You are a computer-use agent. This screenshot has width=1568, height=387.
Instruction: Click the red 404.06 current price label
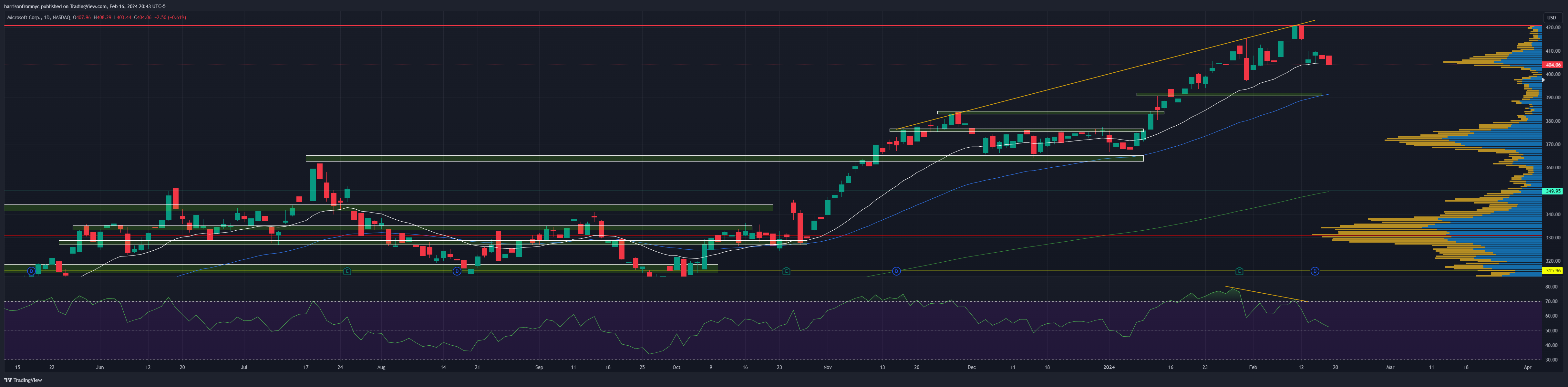pos(1553,65)
